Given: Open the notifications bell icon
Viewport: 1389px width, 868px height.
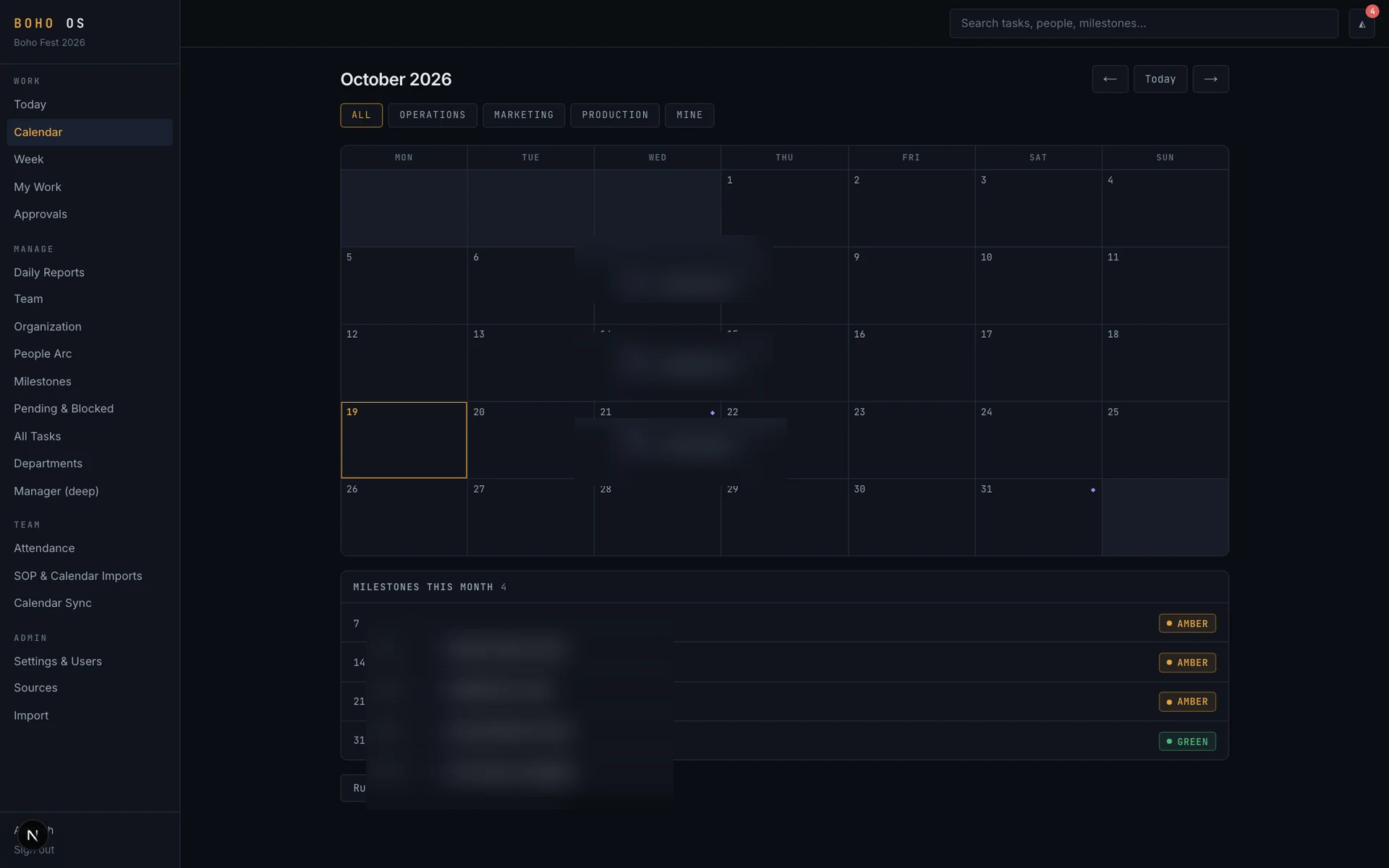Looking at the screenshot, I should tap(1362, 24).
